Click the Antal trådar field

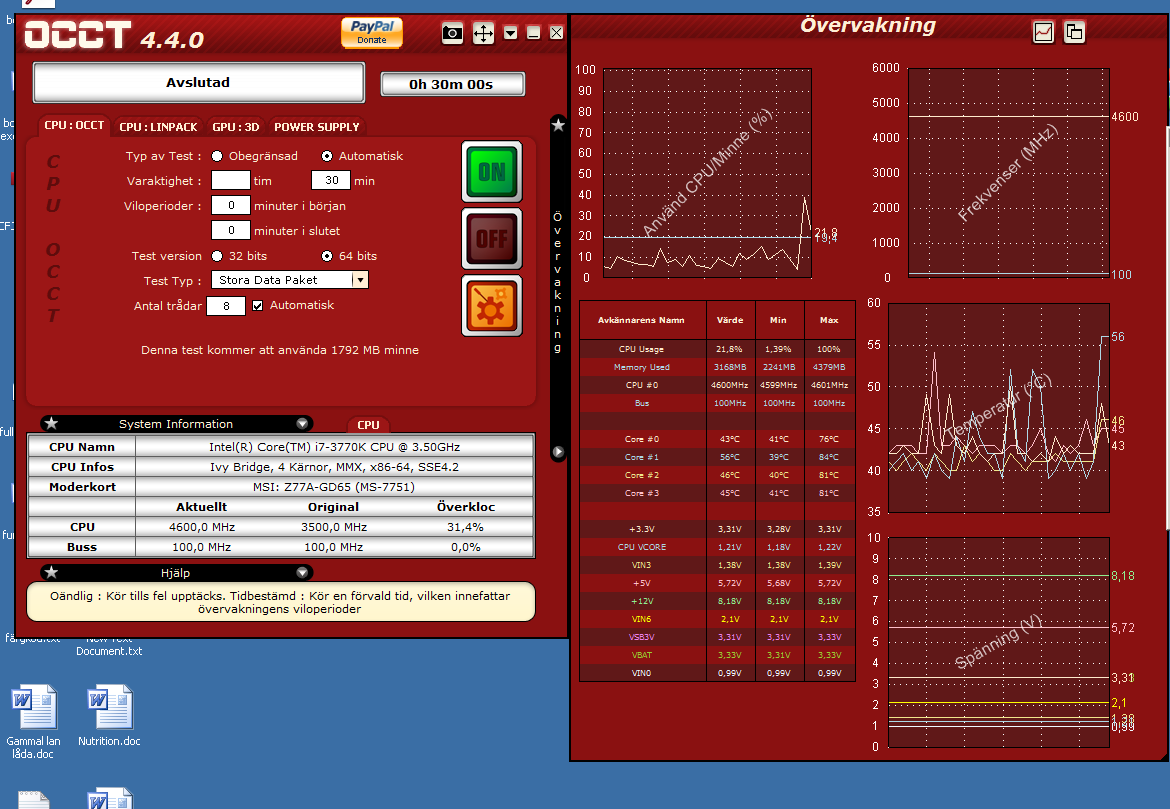pos(226,306)
